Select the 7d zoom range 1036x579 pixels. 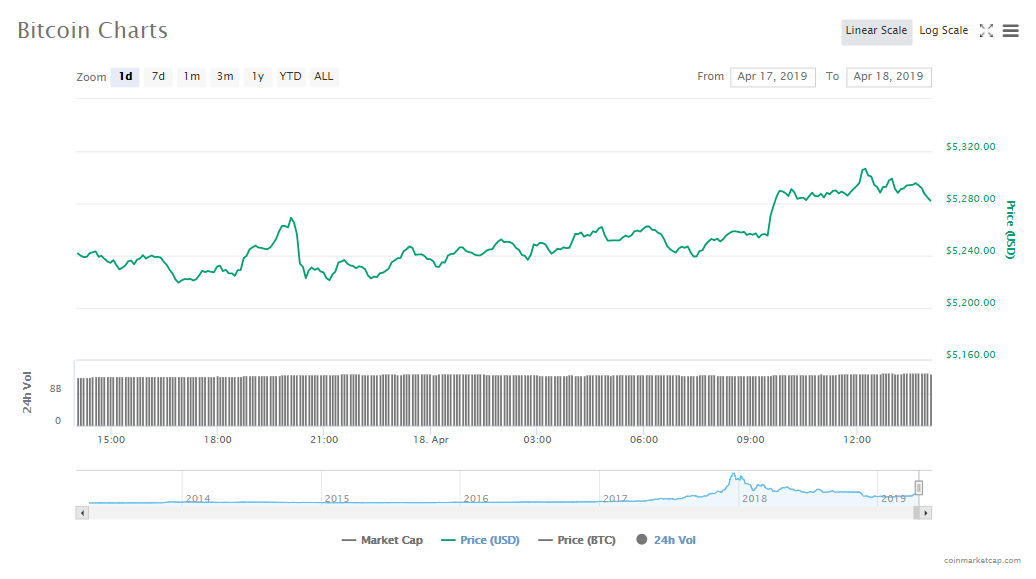click(x=158, y=77)
